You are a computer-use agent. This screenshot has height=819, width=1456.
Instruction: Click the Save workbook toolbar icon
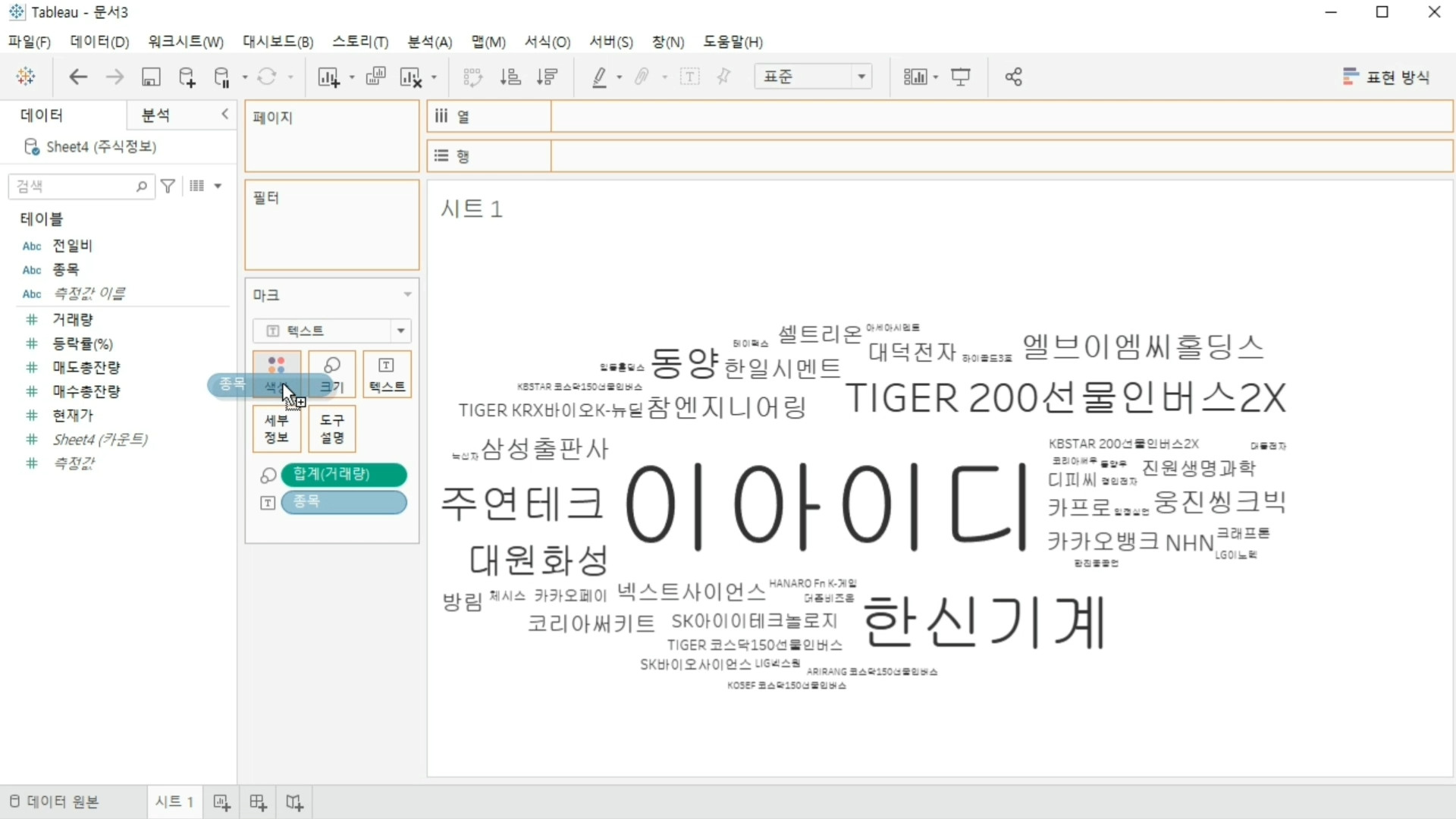(151, 77)
